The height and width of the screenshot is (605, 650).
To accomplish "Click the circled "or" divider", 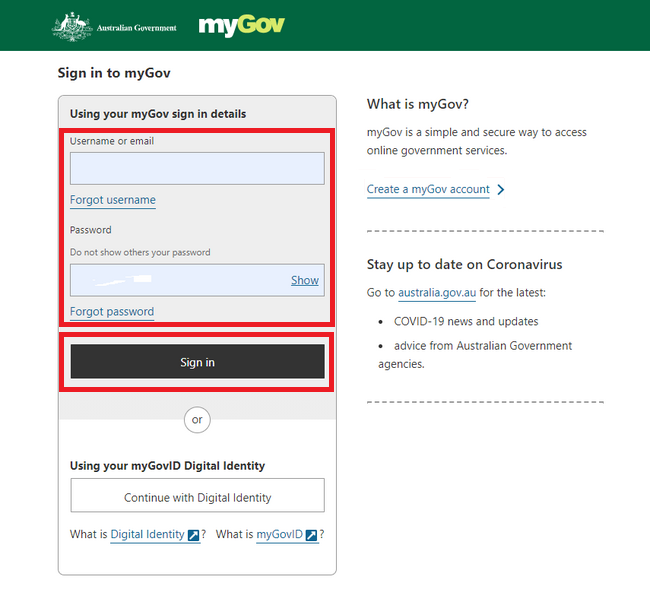I will pyautogui.click(x=197, y=420).
